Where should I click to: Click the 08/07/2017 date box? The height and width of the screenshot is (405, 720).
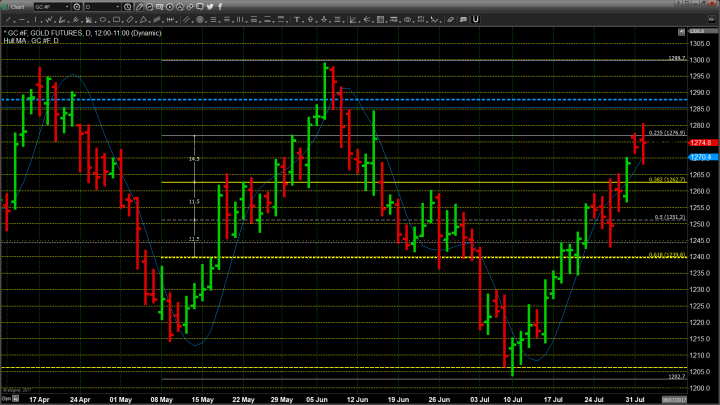[674, 399]
